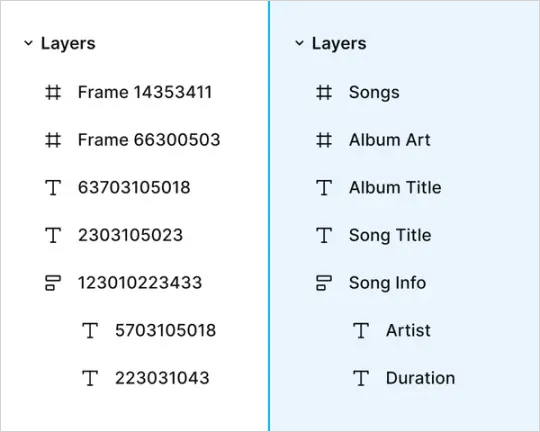Click text icon next to Duration layer
The height and width of the screenshot is (432, 540).
[361, 378]
